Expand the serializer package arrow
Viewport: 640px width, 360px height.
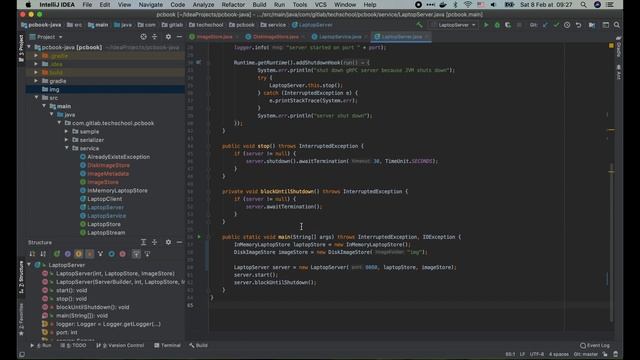coord(67,140)
